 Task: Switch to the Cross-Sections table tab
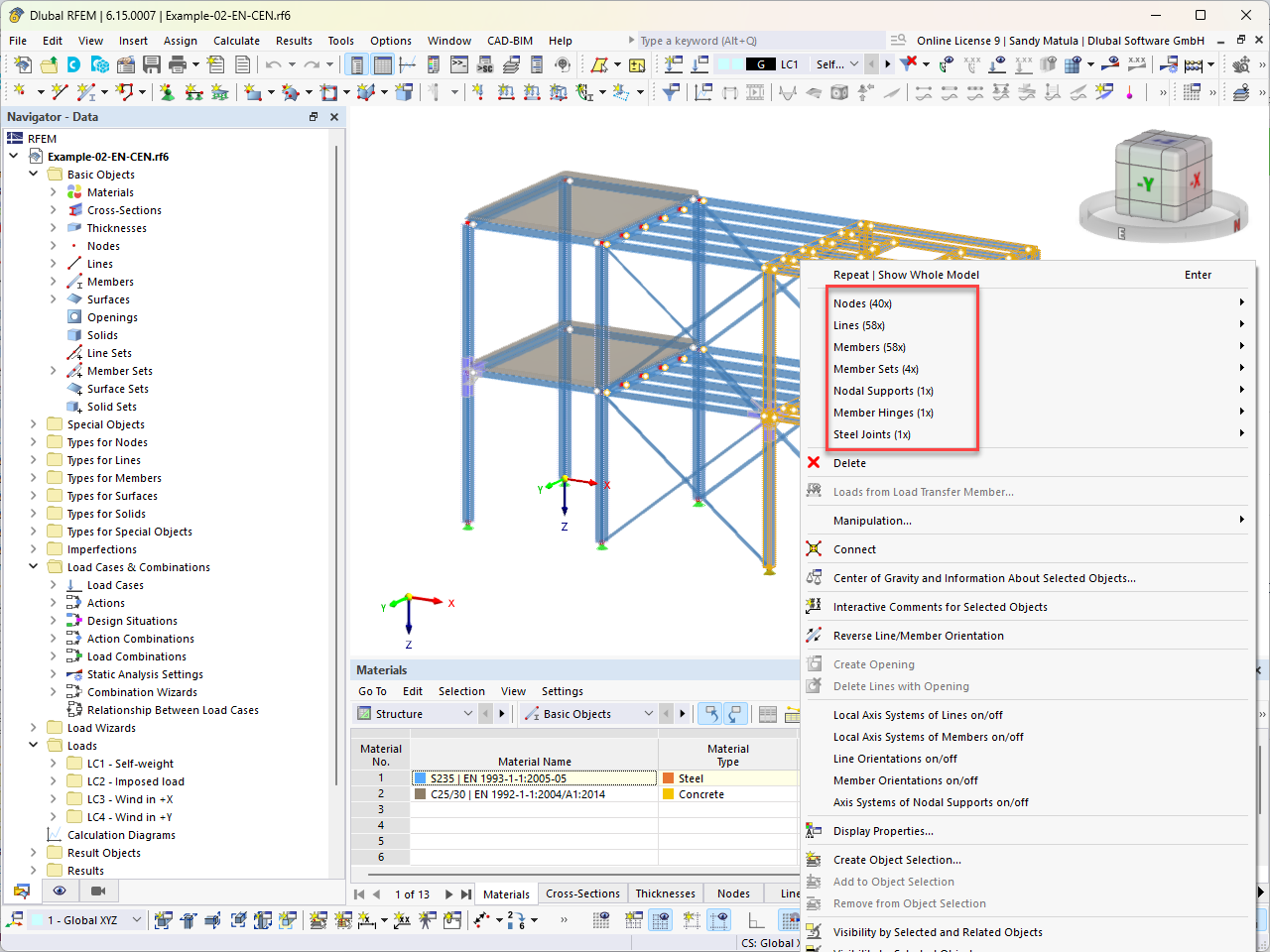coord(582,893)
